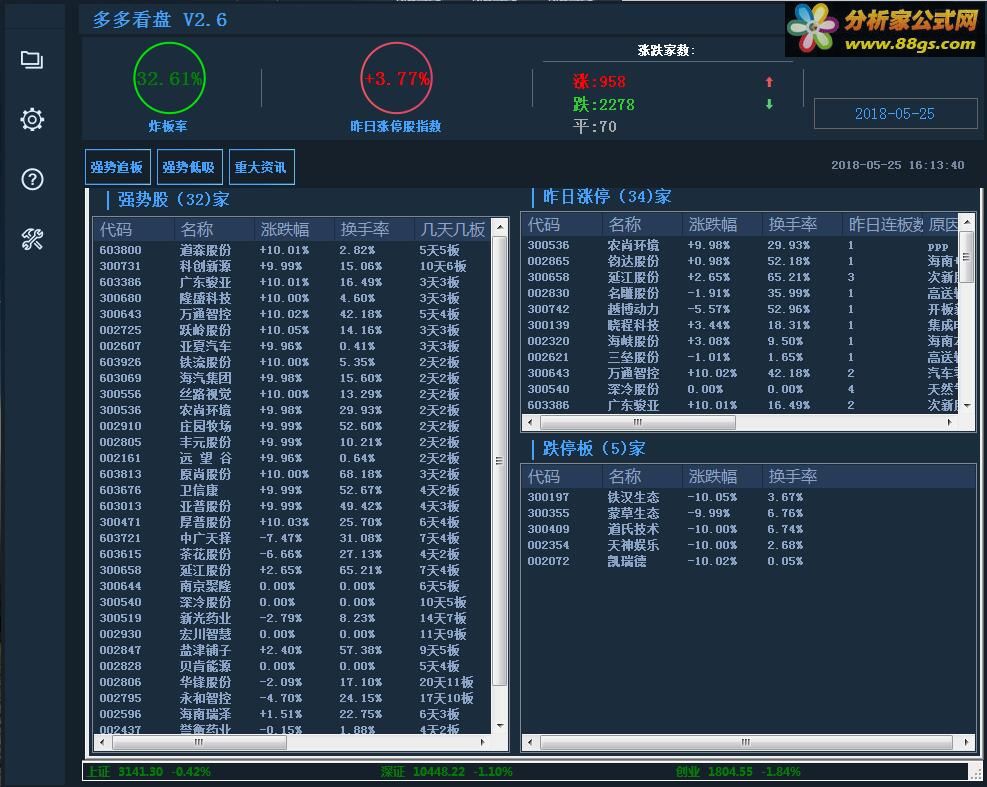Click the help question mark icon

pos(32,179)
